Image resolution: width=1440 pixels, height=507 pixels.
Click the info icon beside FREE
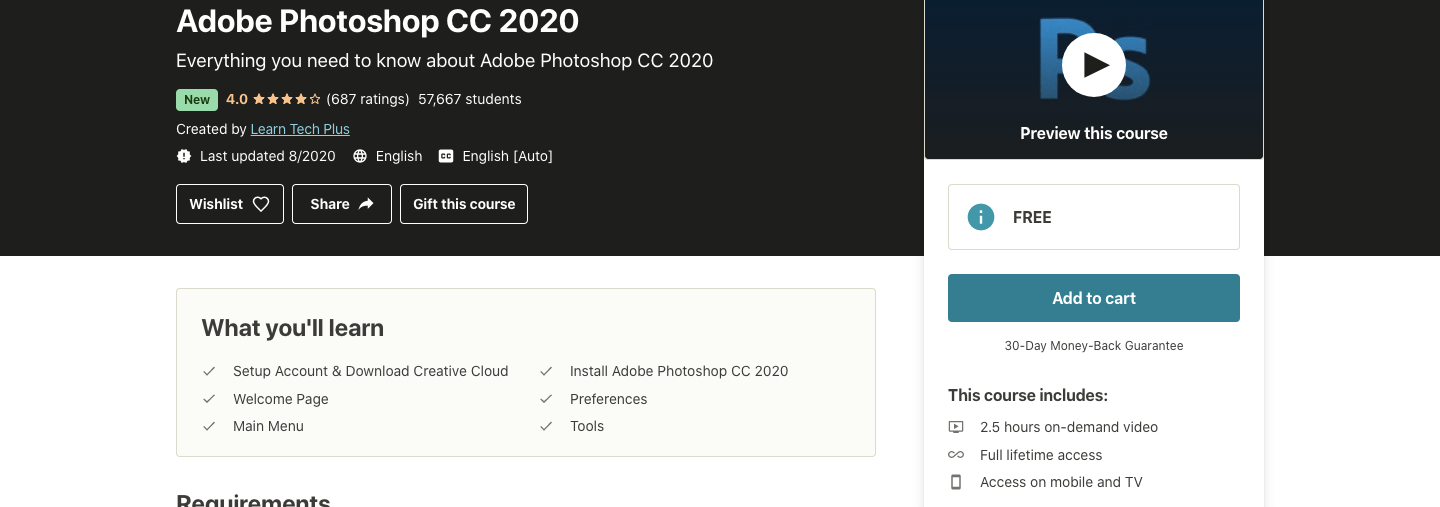[x=981, y=217]
